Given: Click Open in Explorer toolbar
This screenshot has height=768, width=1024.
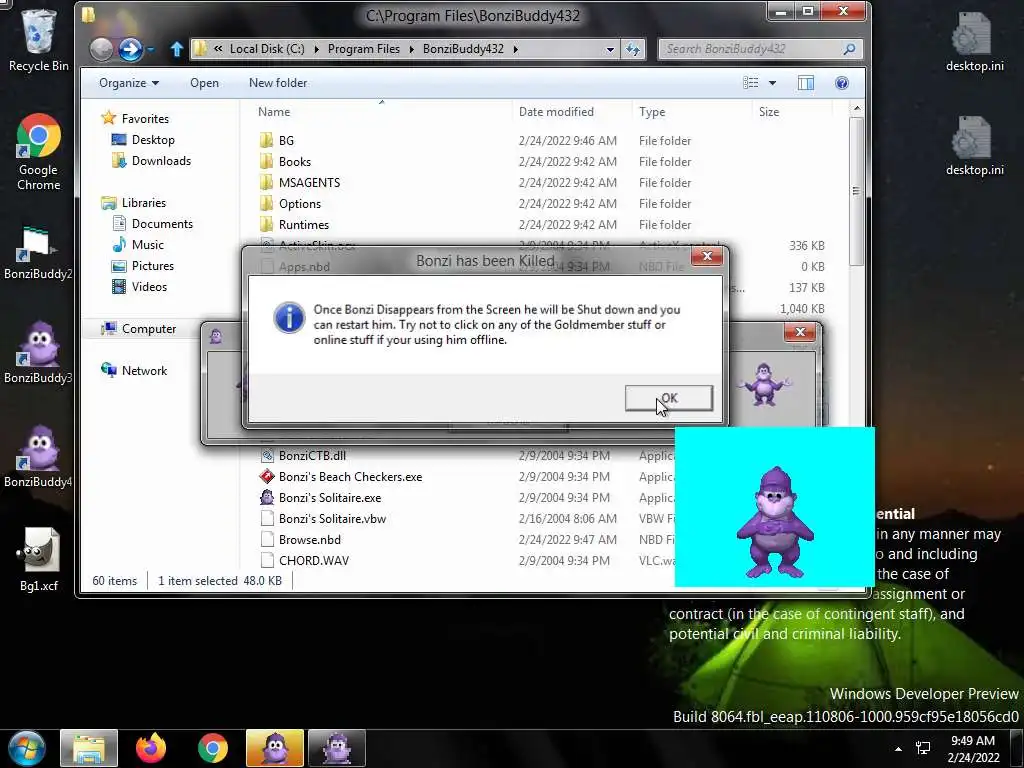Looking at the screenshot, I should [204, 83].
